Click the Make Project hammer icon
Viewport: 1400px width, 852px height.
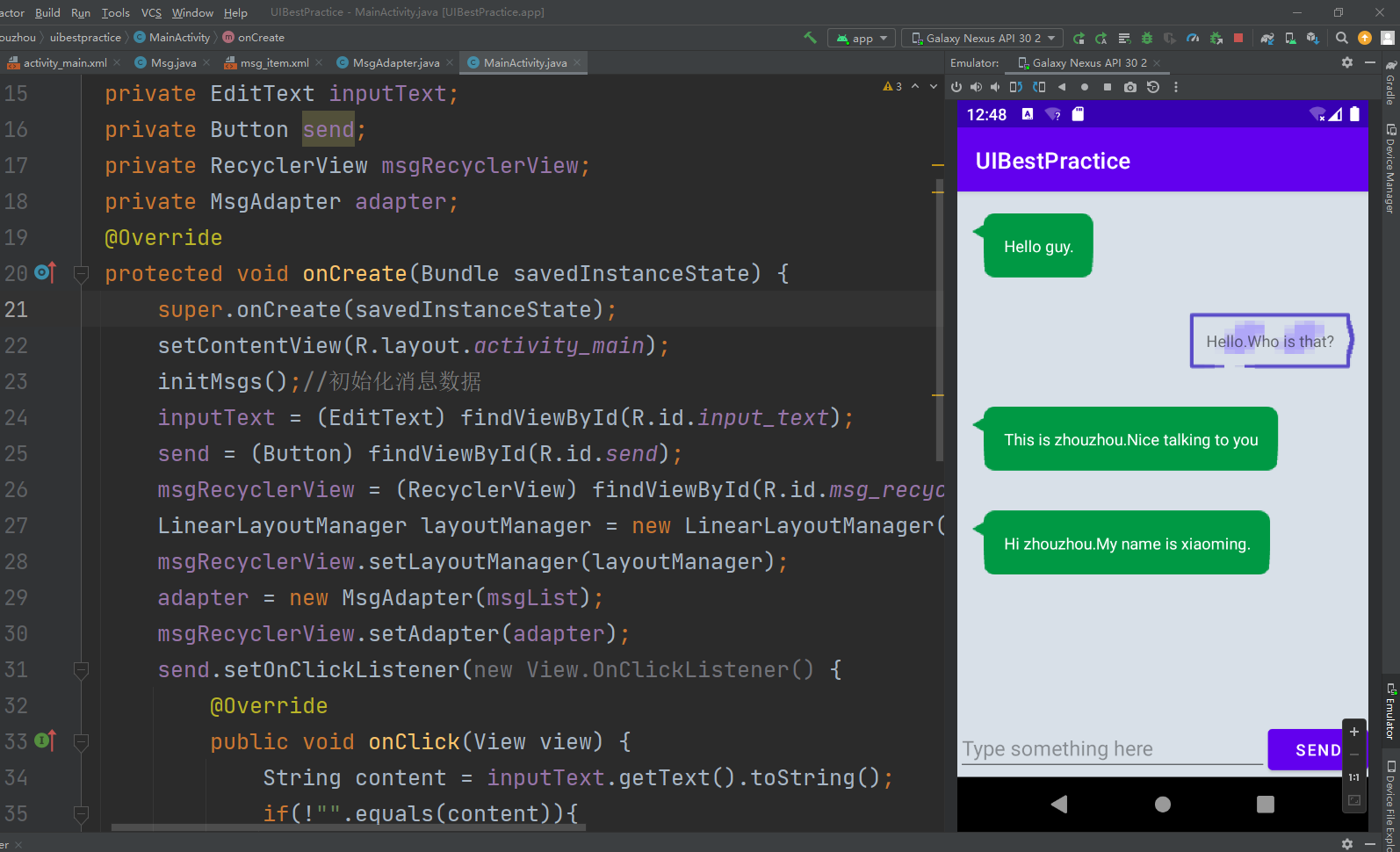810,38
